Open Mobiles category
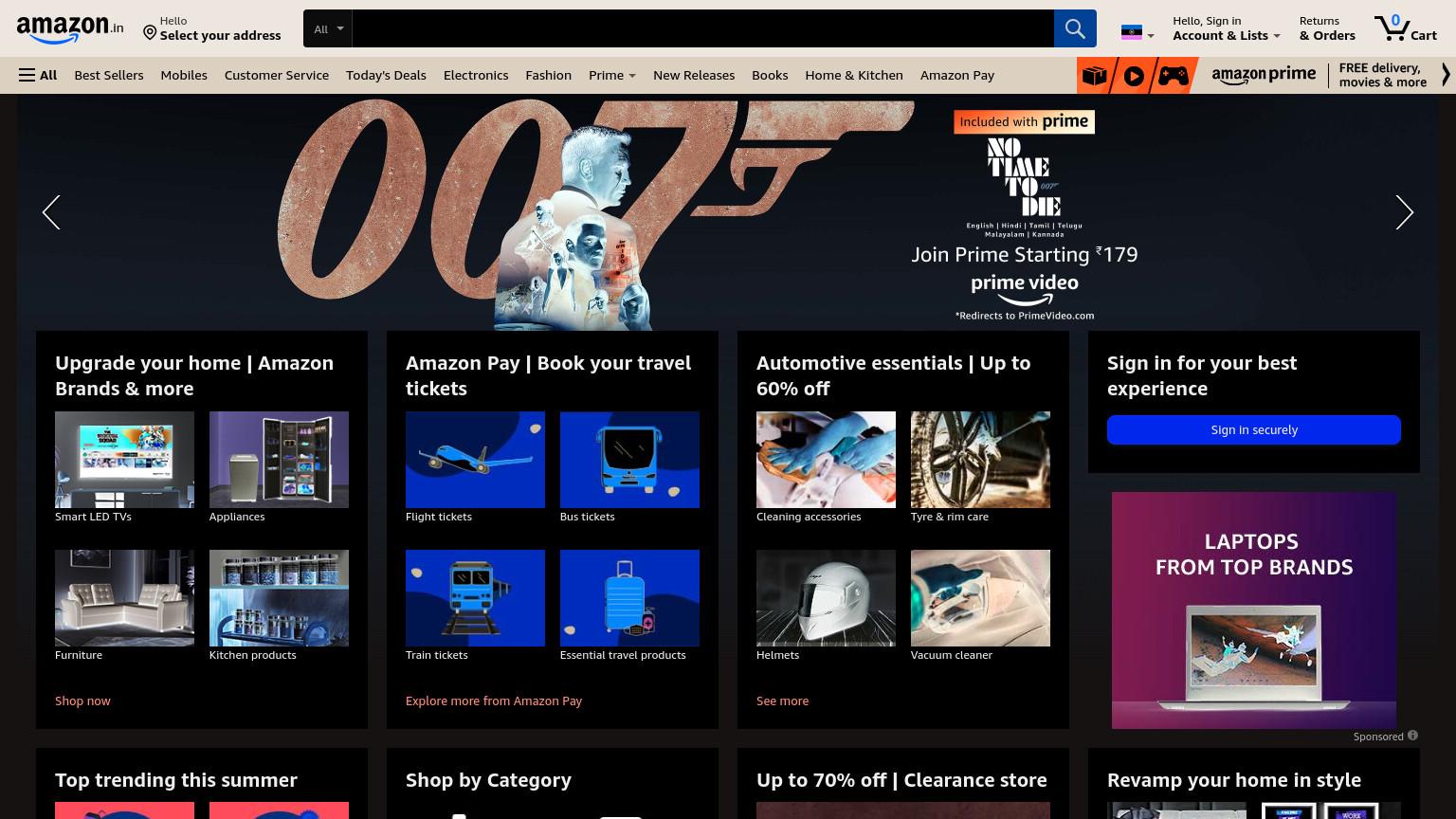 (x=184, y=75)
